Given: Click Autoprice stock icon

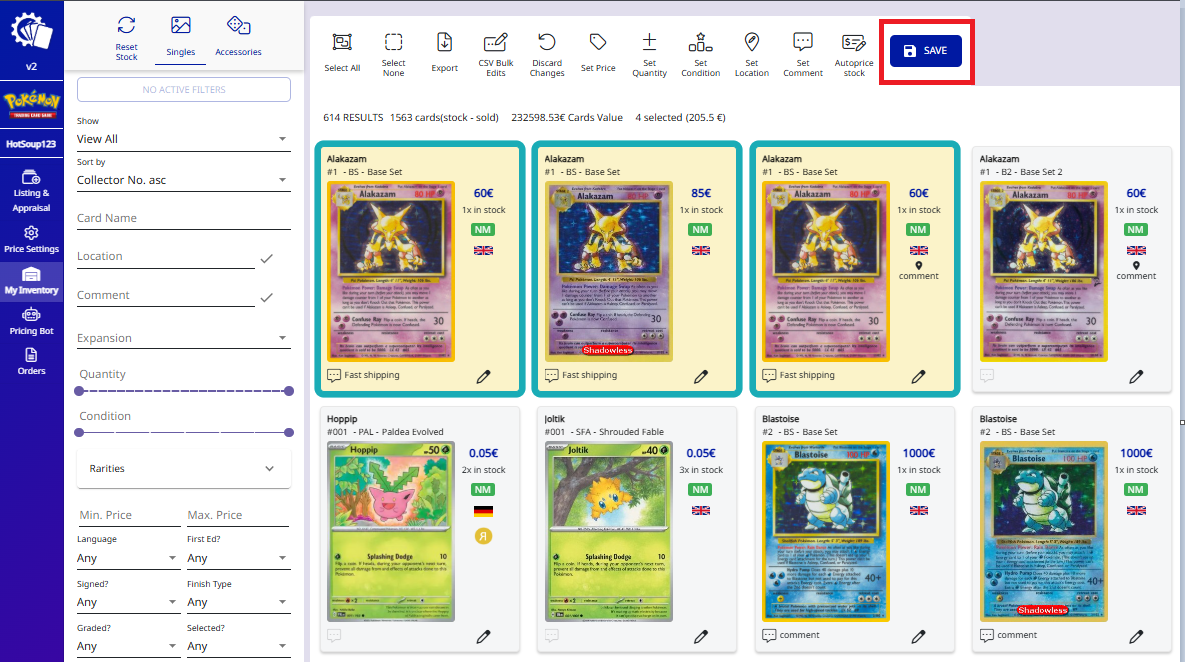Looking at the screenshot, I should pos(854,42).
